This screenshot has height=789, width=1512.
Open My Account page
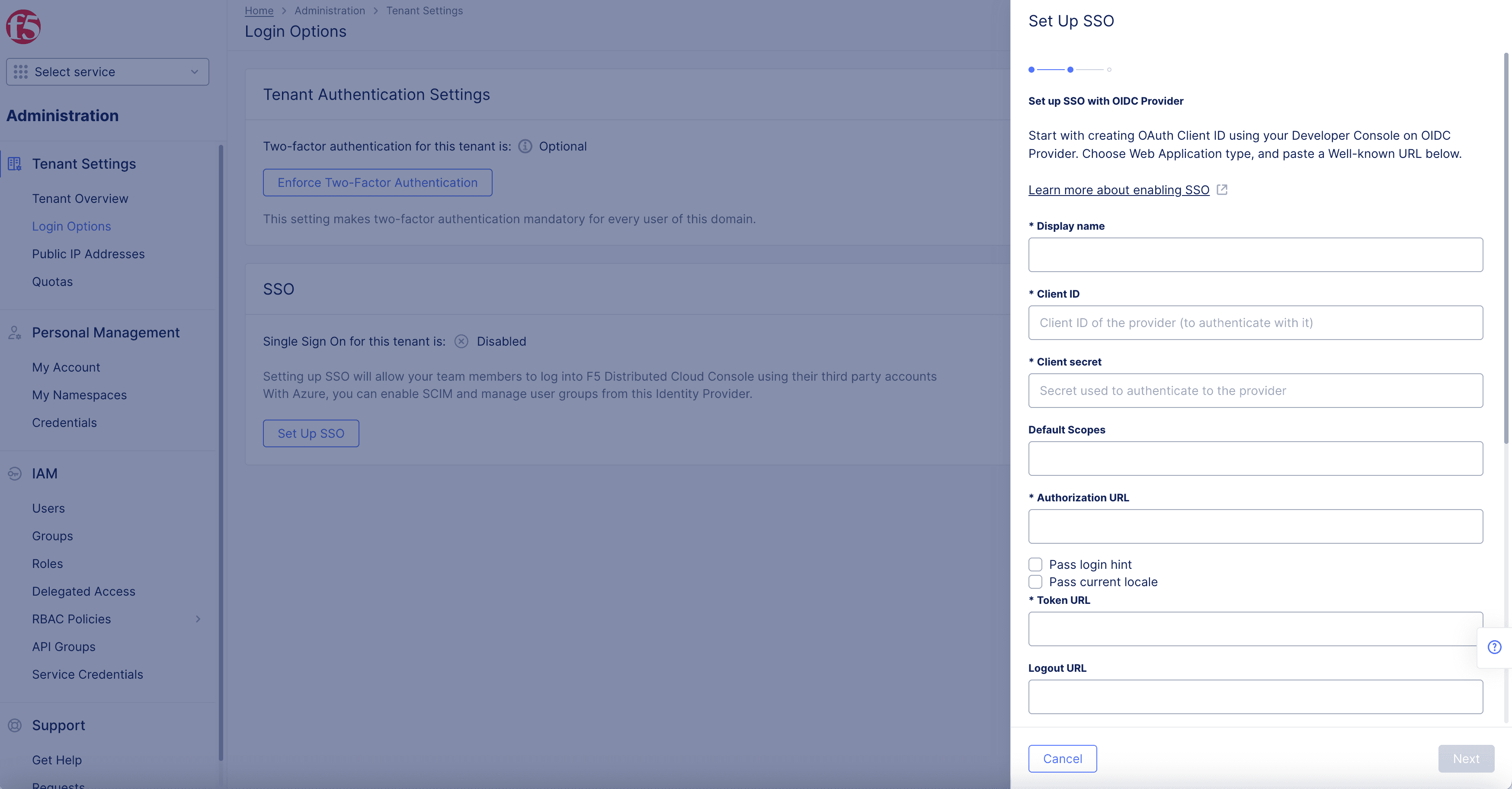click(66, 367)
